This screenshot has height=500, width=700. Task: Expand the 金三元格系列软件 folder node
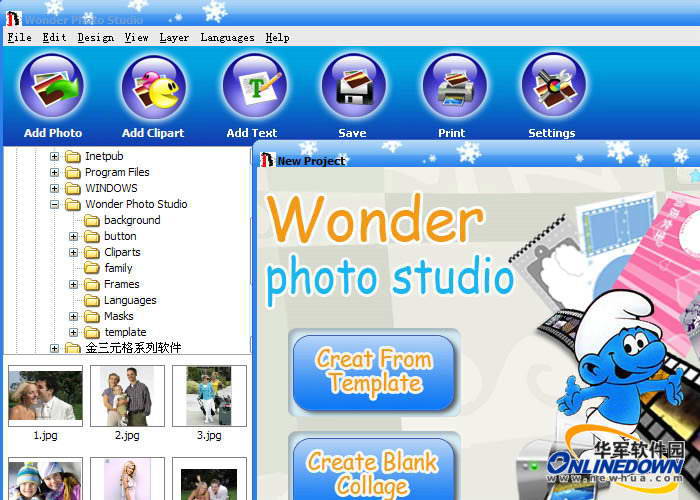[54, 348]
